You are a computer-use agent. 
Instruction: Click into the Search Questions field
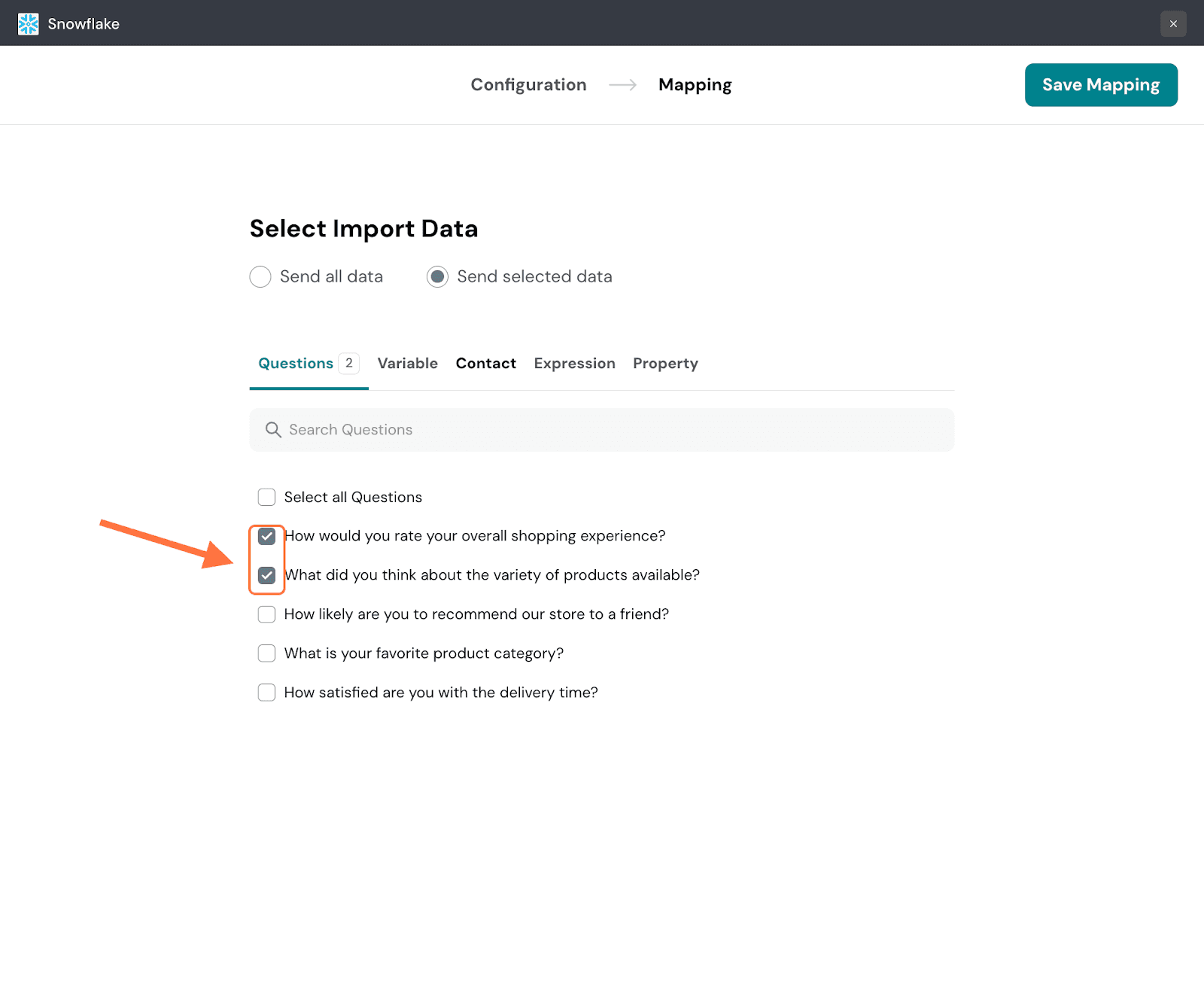(x=602, y=430)
